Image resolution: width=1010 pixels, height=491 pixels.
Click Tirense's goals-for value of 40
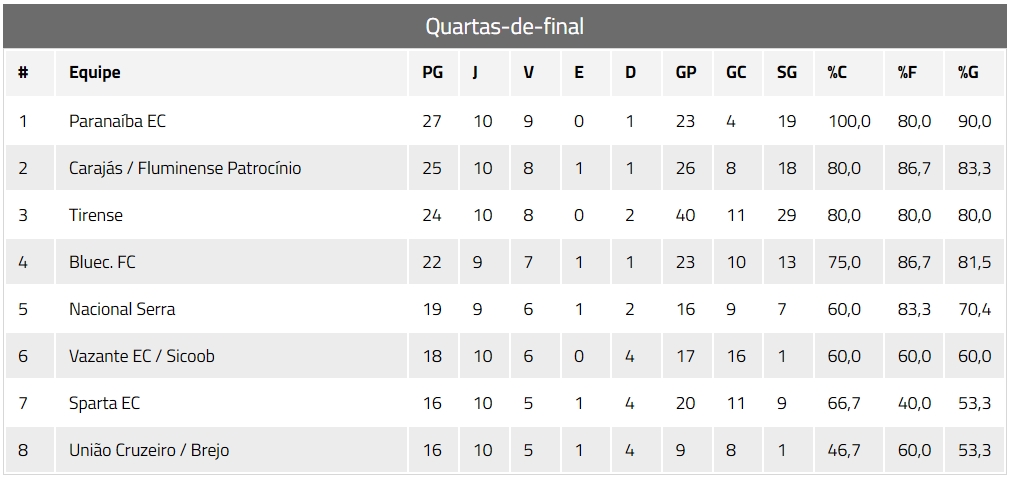pyautogui.click(x=685, y=215)
